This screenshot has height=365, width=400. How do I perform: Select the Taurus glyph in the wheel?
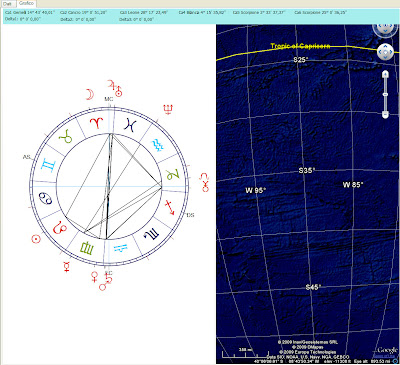click(x=65, y=136)
